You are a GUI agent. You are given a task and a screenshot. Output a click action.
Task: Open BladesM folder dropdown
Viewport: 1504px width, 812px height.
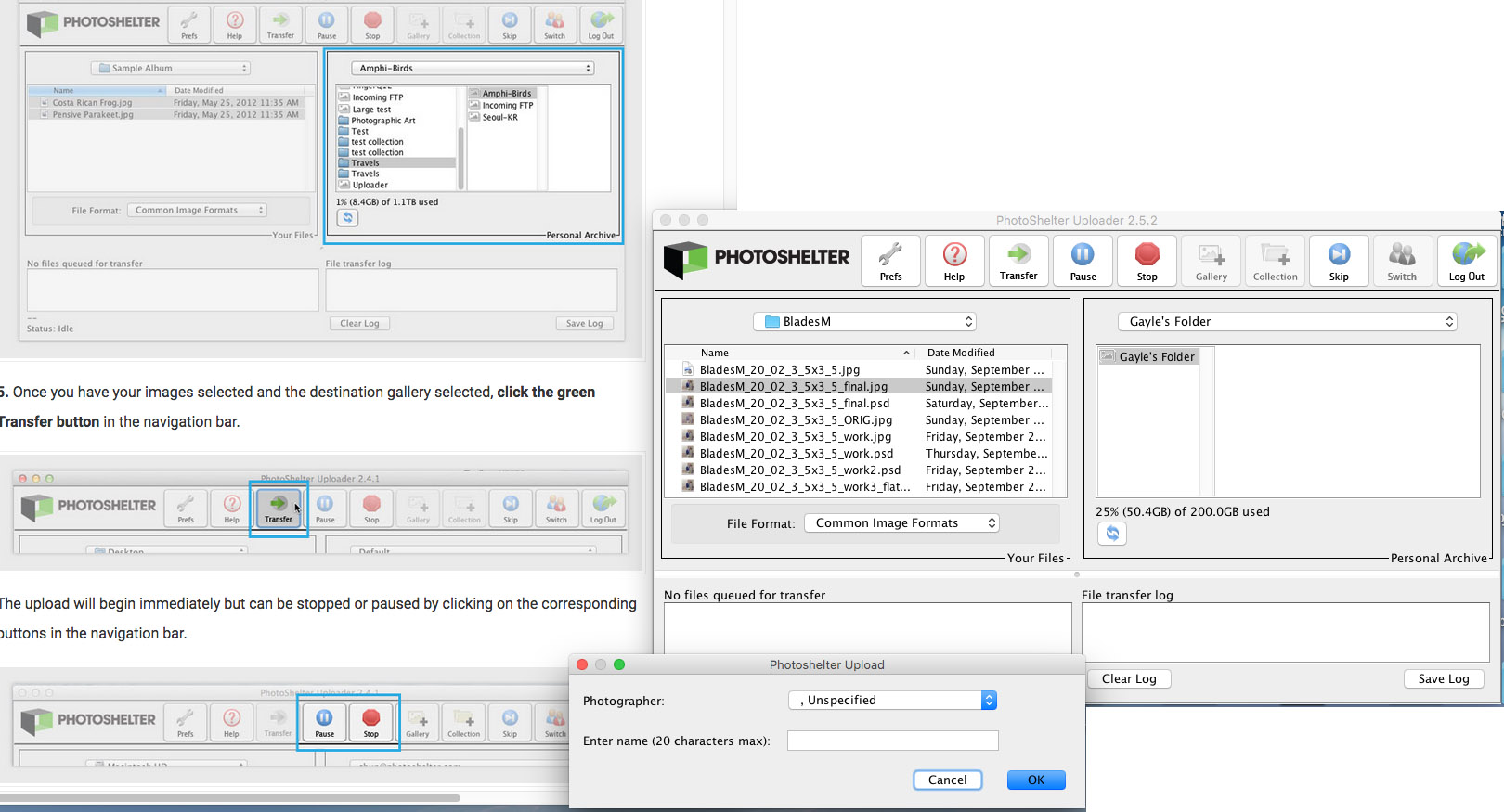865,321
